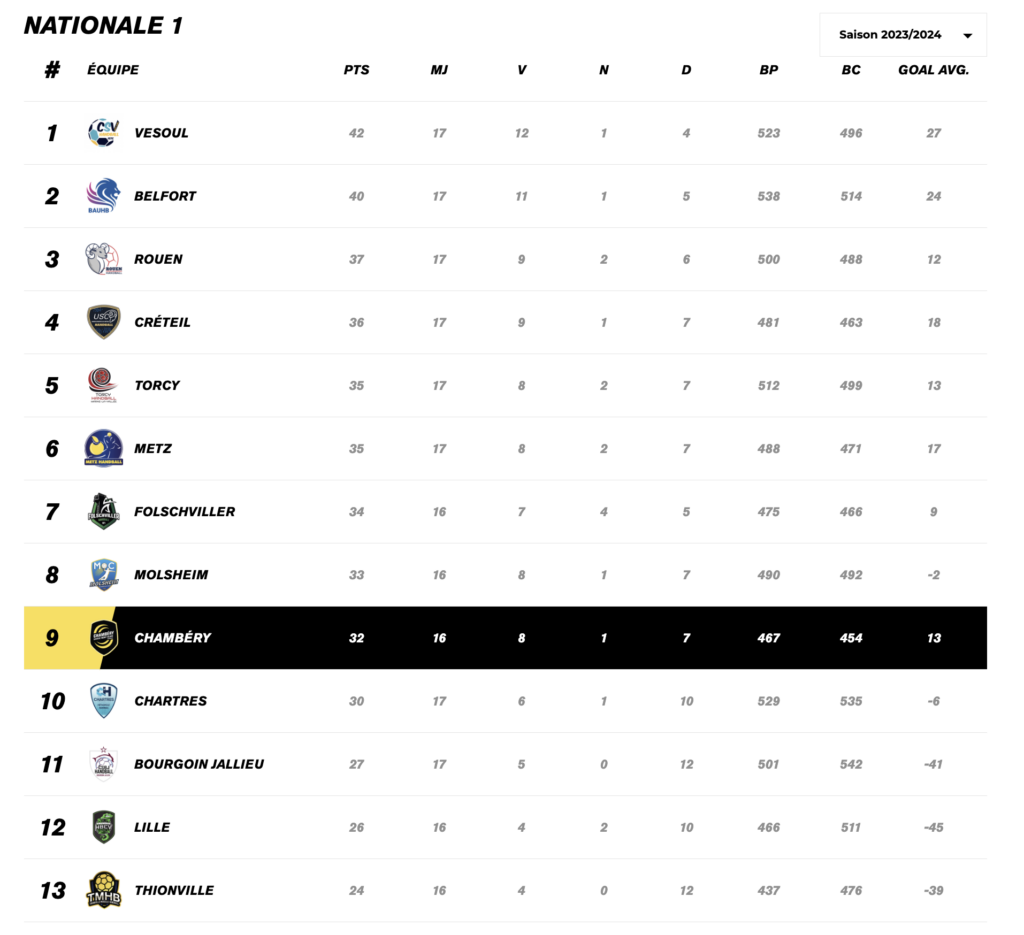Image resolution: width=1024 pixels, height=935 pixels.
Task: Sort table by PTS column header
Action: (x=357, y=70)
